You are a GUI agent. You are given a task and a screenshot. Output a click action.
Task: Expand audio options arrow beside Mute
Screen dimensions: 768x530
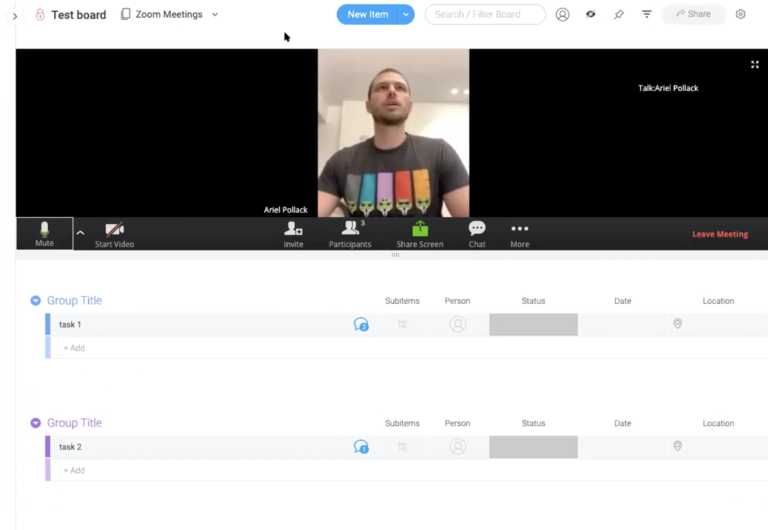point(80,233)
